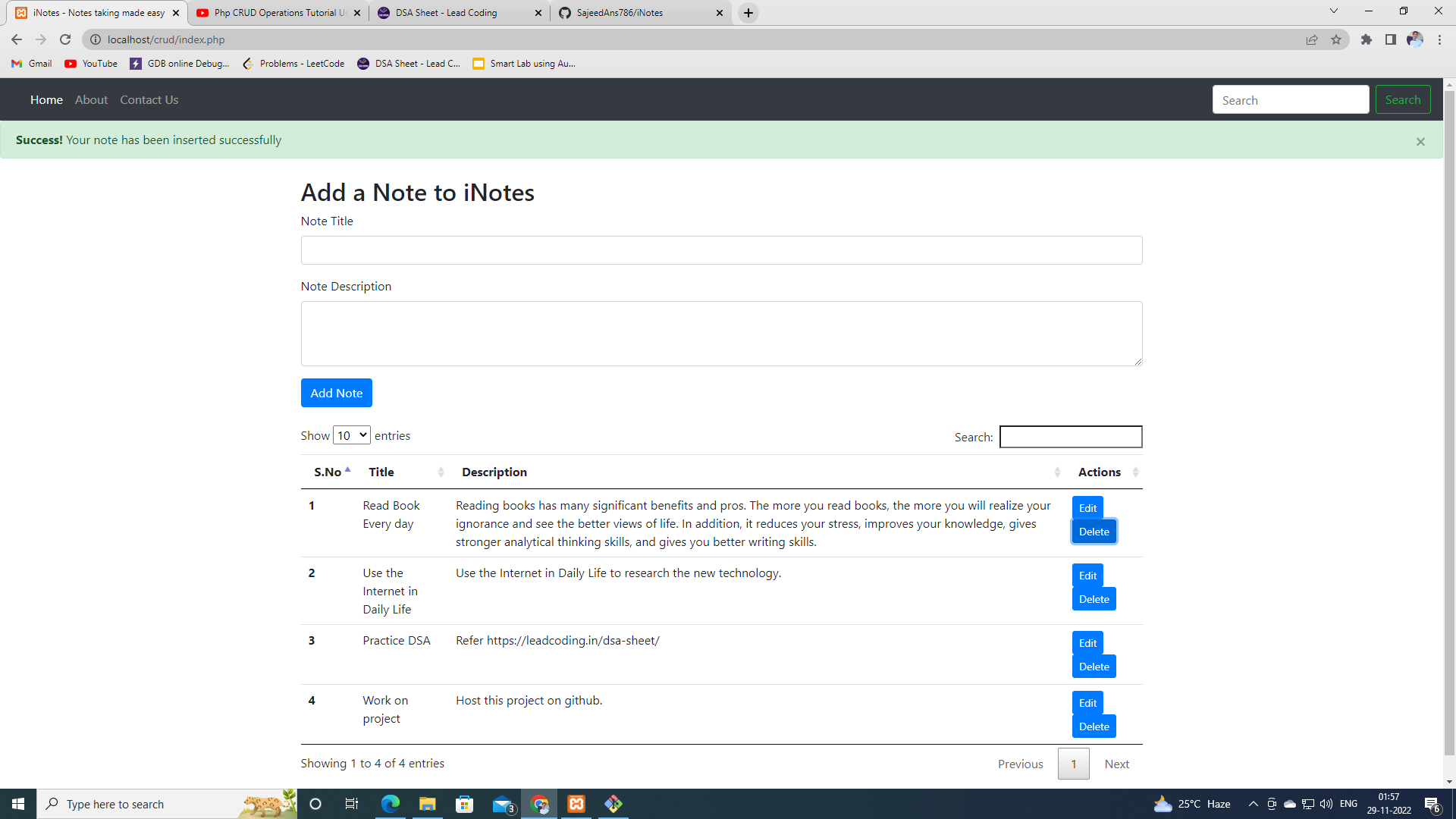This screenshot has width=1456, height=819.
Task: Open the About nav link
Action: [91, 100]
